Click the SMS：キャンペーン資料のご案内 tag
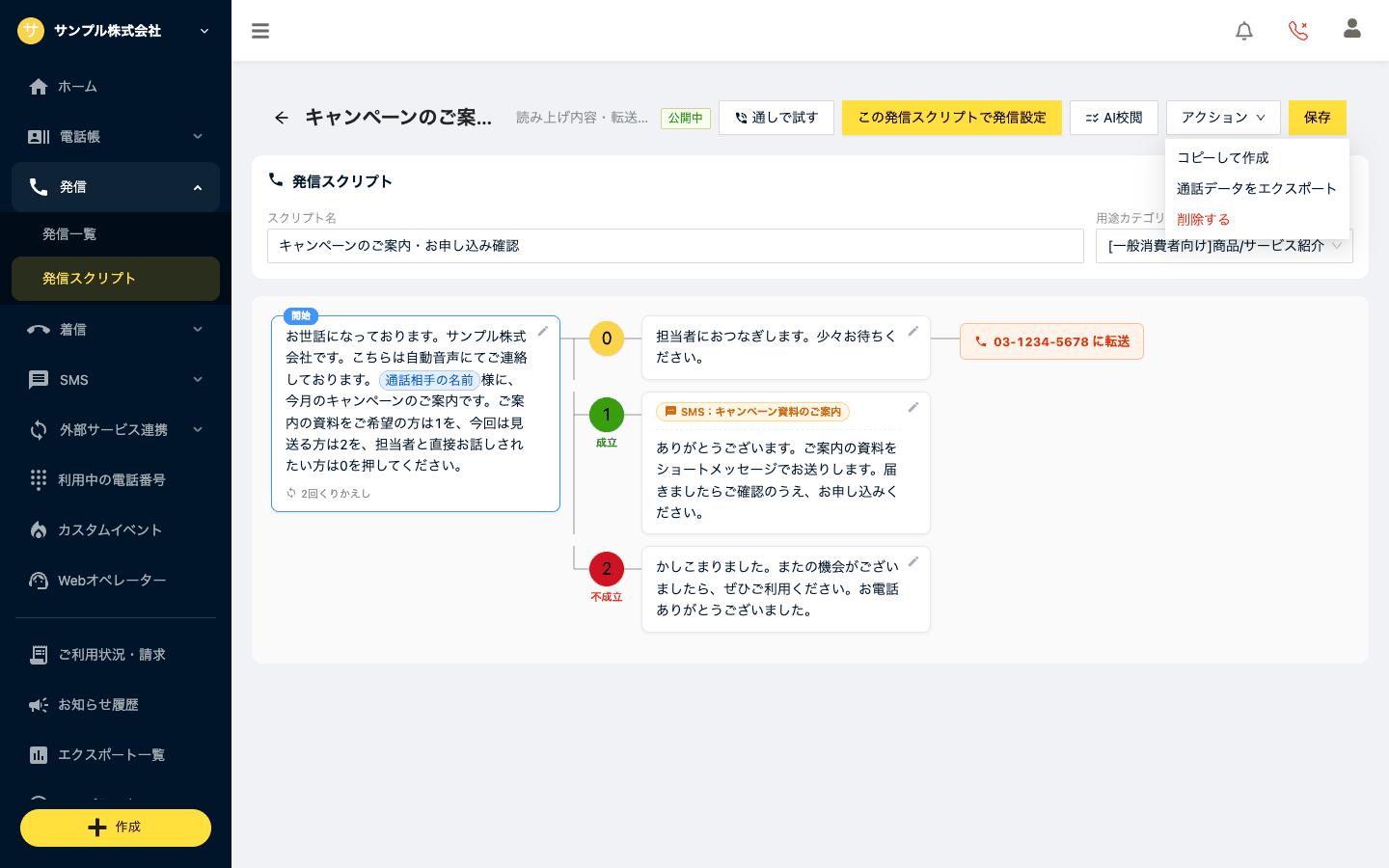 752,412
